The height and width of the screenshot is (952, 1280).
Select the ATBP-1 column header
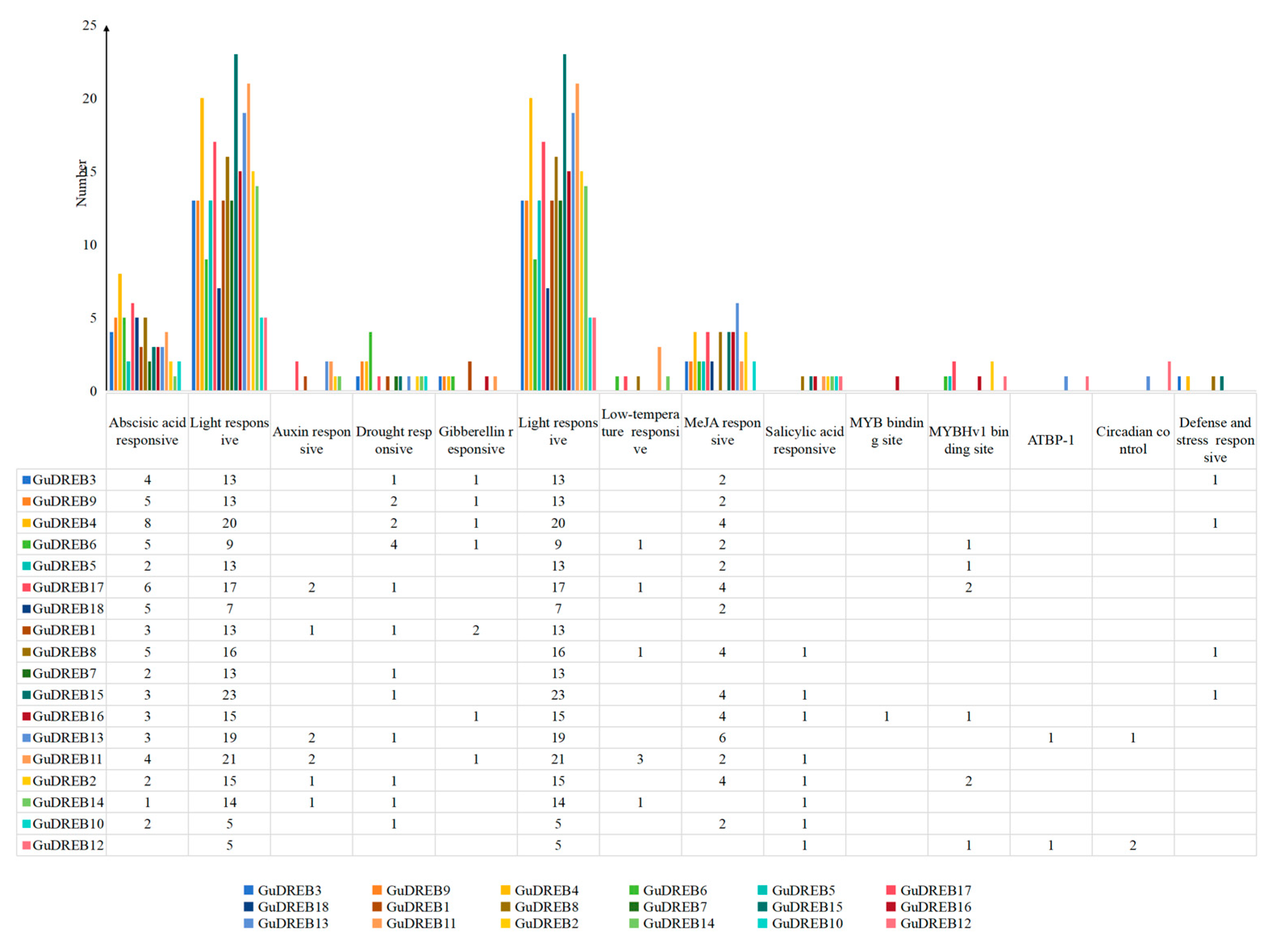1050,440
